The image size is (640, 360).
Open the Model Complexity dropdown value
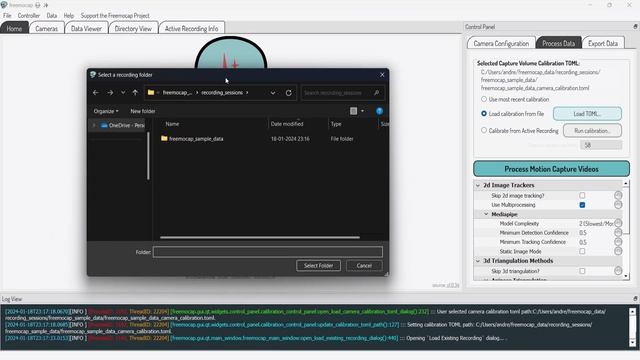596,224
